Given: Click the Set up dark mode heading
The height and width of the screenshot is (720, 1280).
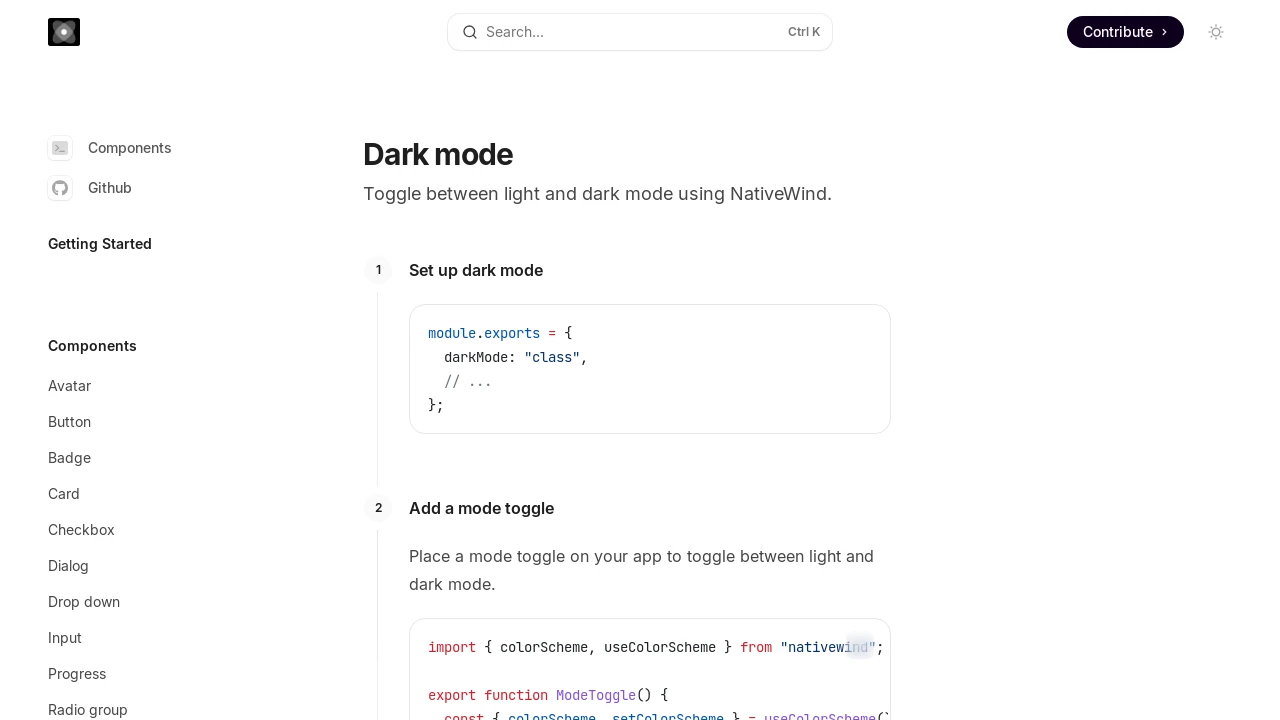Looking at the screenshot, I should 476,270.
